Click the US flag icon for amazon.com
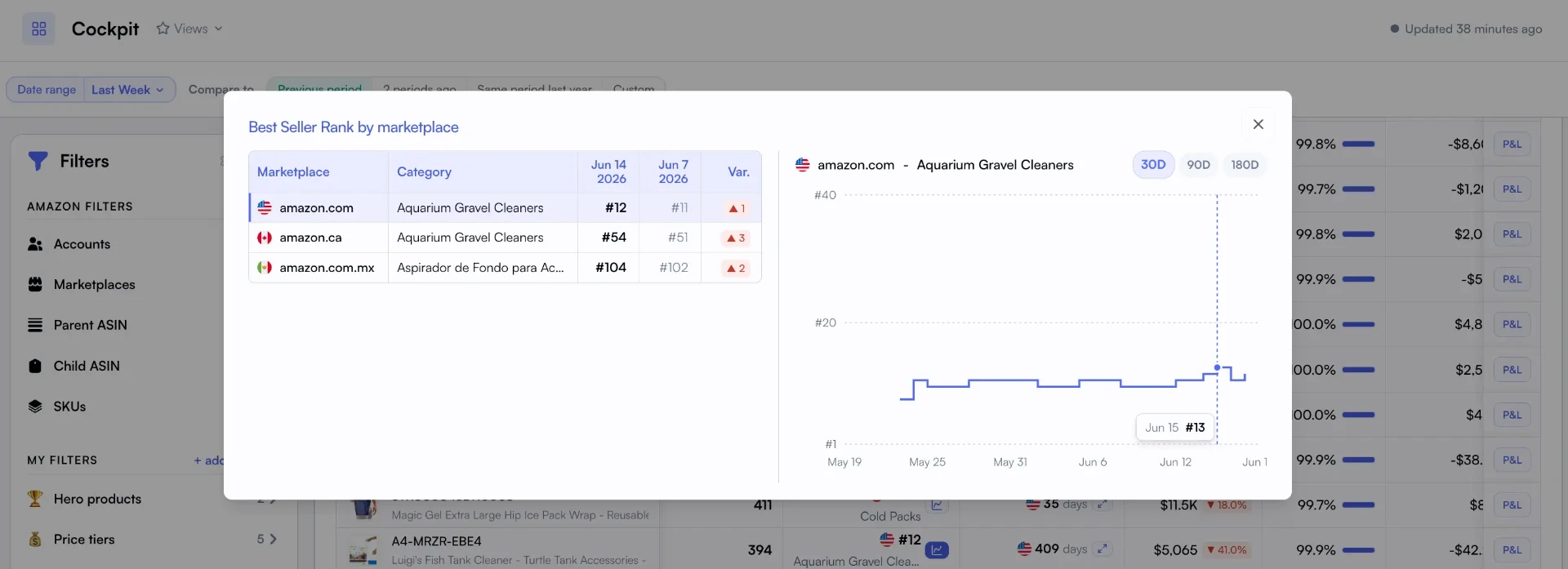The height and width of the screenshot is (569, 1568). (x=265, y=207)
